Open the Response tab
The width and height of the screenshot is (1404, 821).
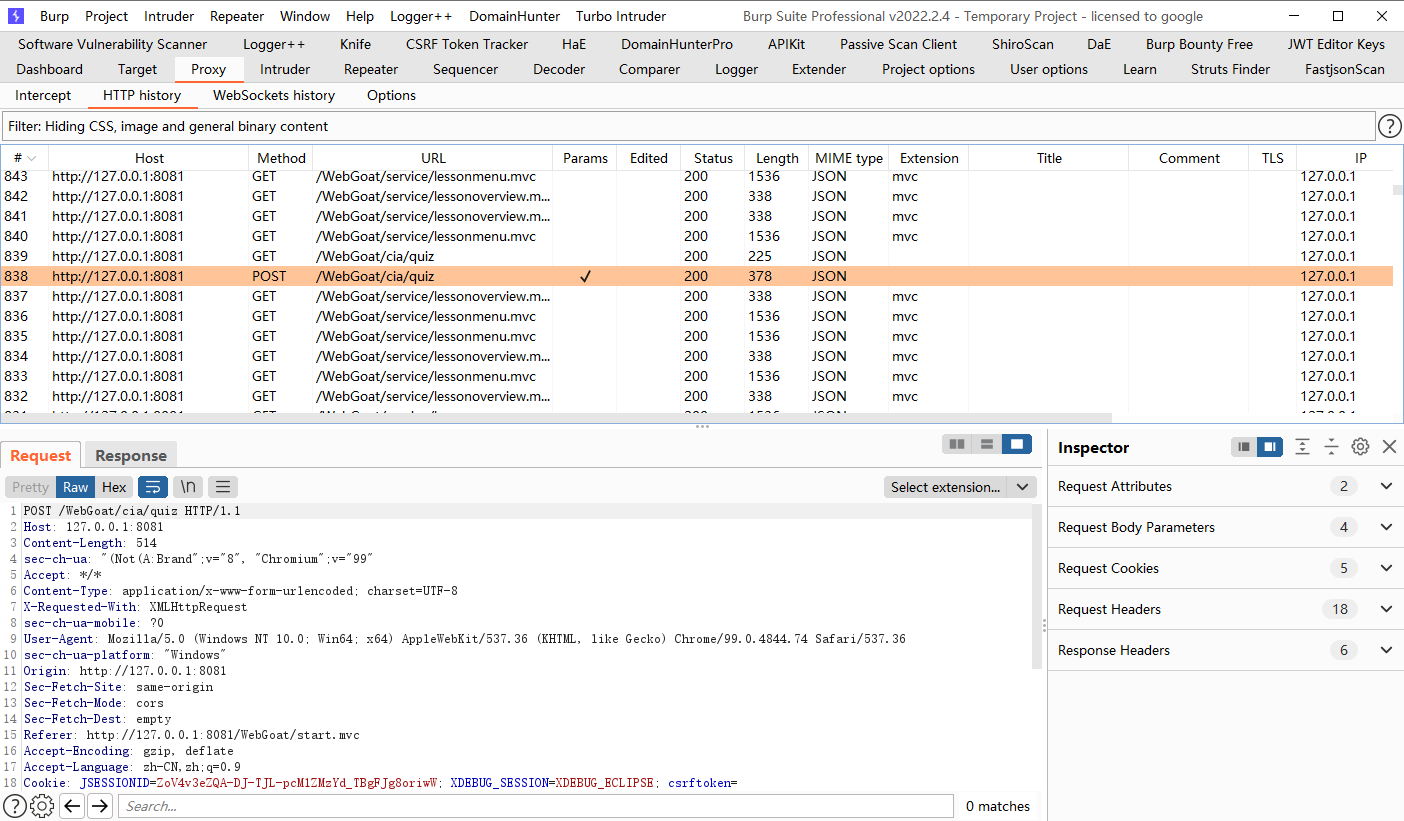(131, 455)
